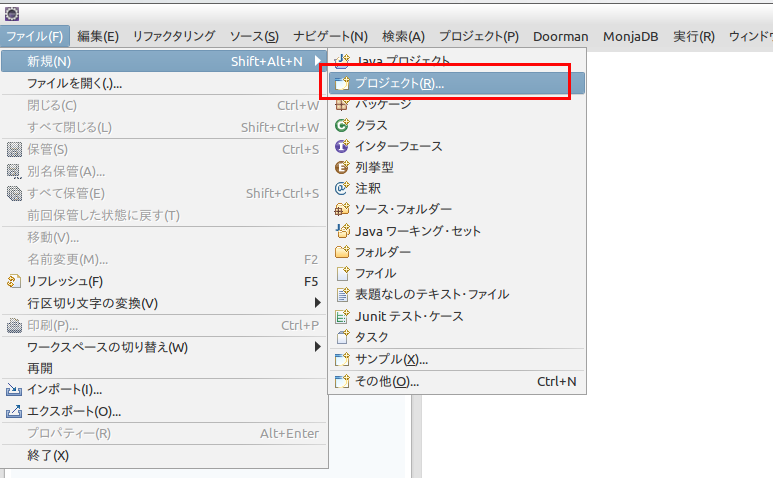The width and height of the screenshot is (773, 478).
Task: Open the Doorman menu
Action: pyautogui.click(x=561, y=36)
